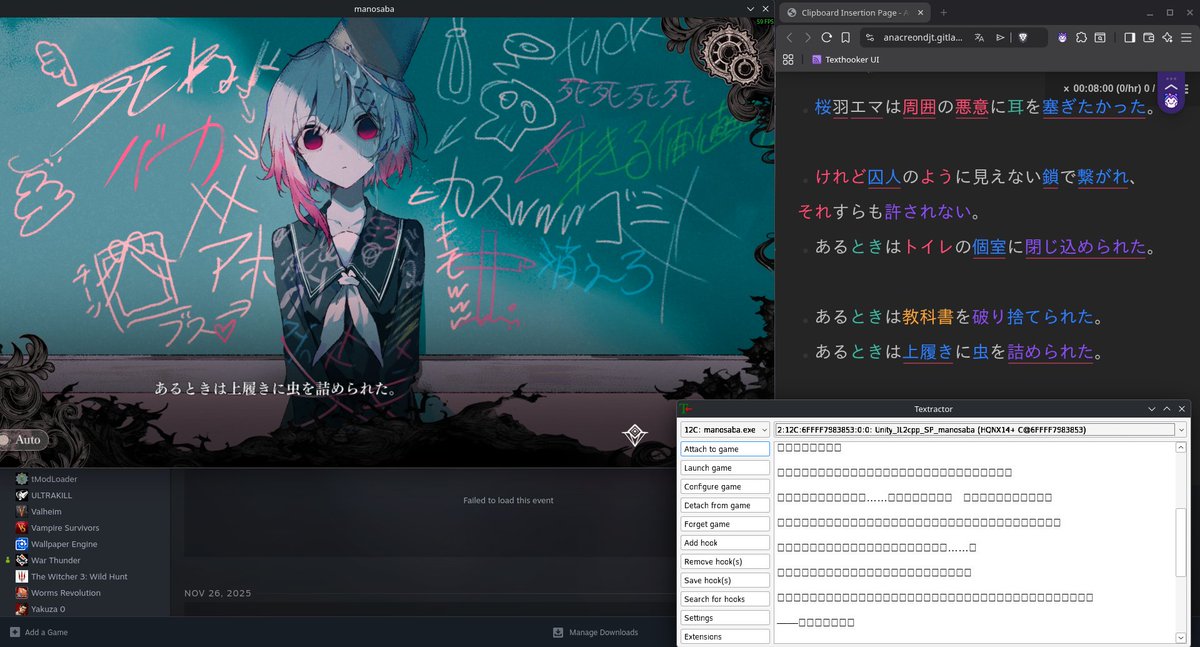This screenshot has width=1200, height=647.
Task: Open the Extensions puzzle-piece menu
Action: [x=1081, y=37]
